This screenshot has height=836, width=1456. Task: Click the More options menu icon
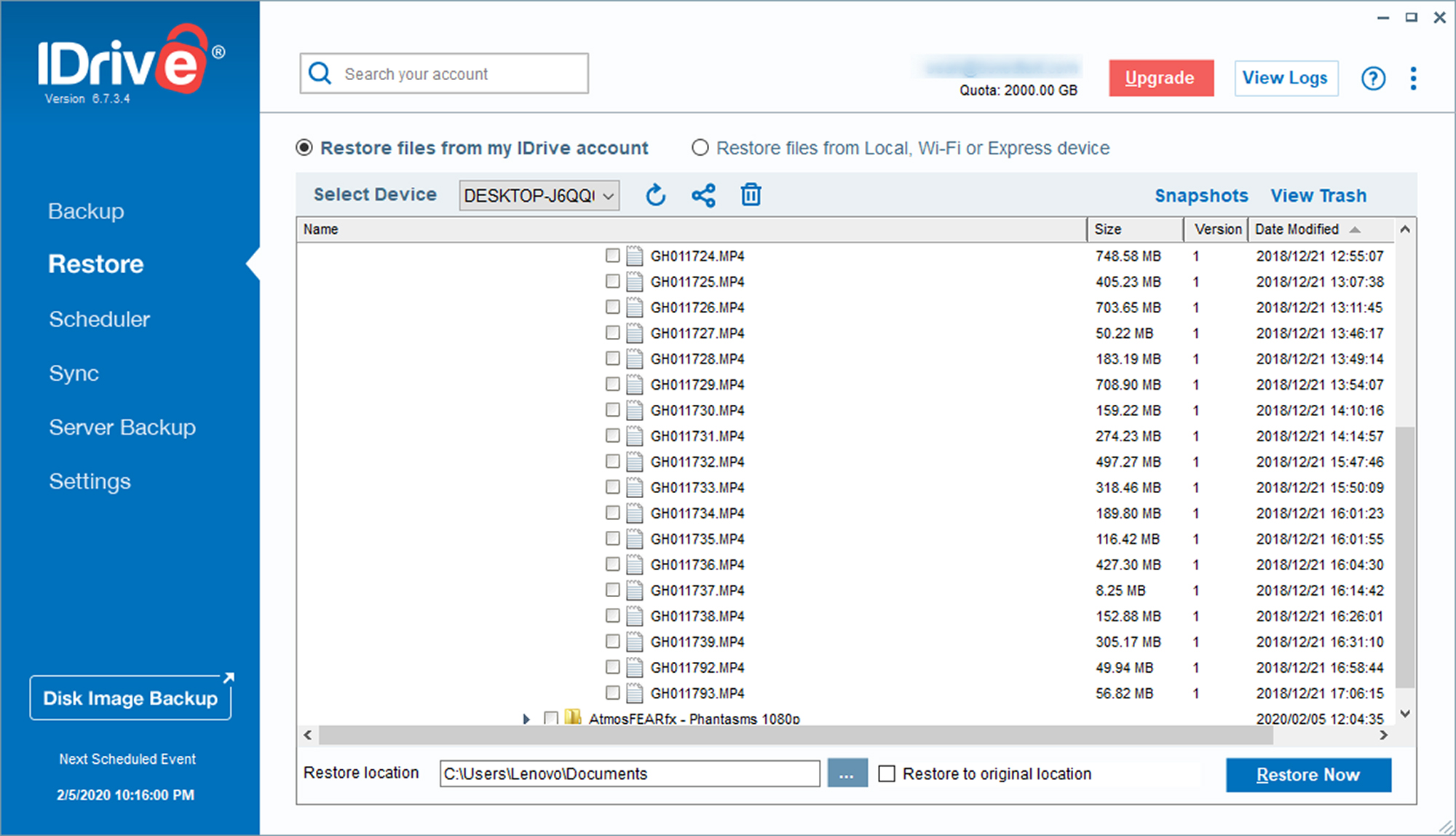point(1413,78)
